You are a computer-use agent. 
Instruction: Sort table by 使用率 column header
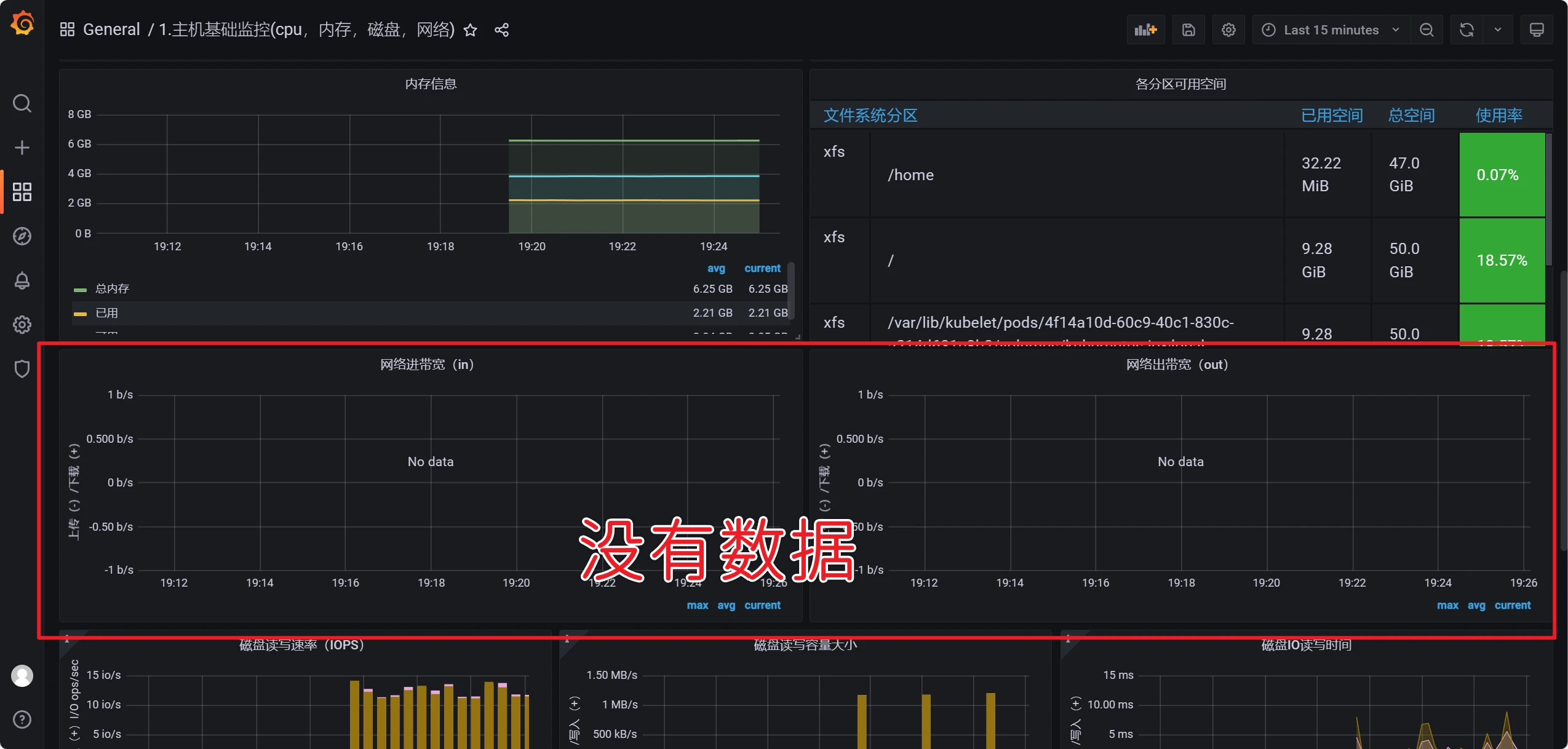pos(1498,115)
